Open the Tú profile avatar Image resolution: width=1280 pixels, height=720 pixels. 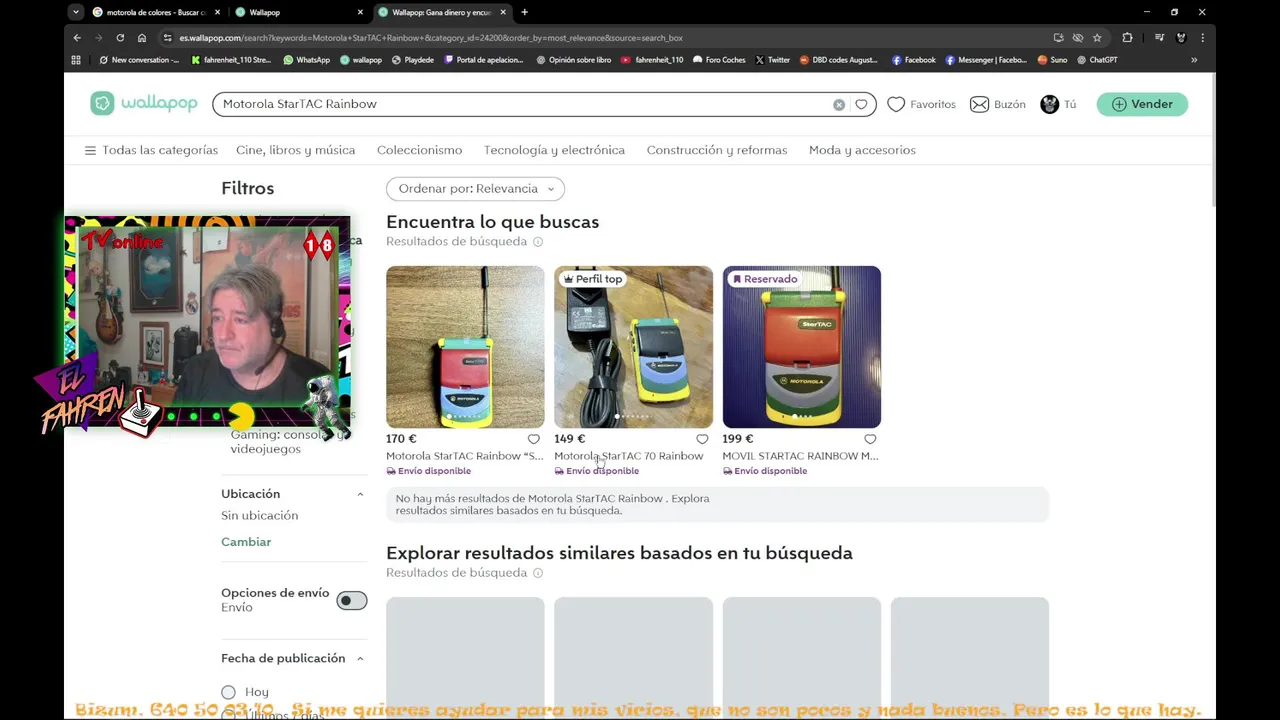(x=1049, y=104)
